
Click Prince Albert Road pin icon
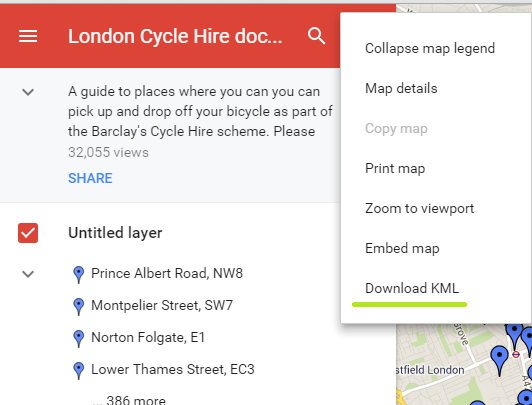79,274
